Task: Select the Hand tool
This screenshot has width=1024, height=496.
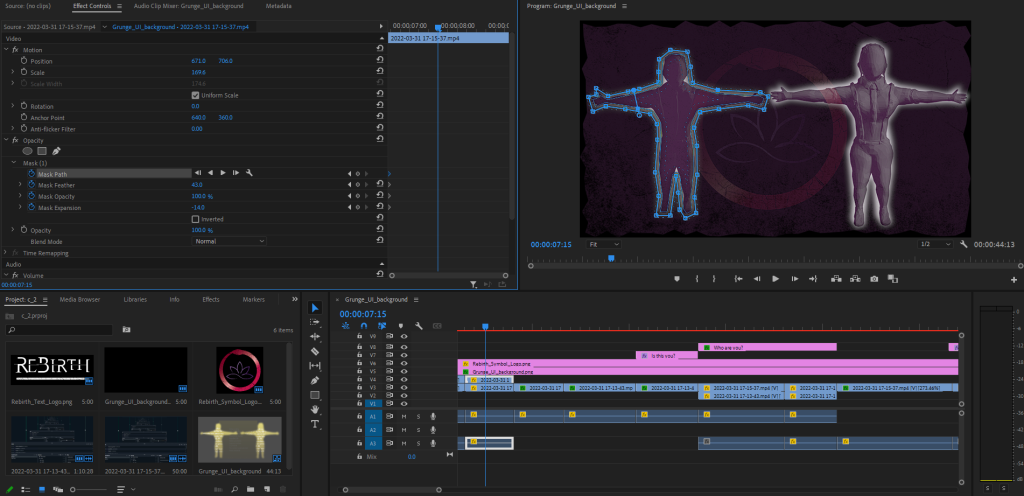Action: [x=315, y=409]
